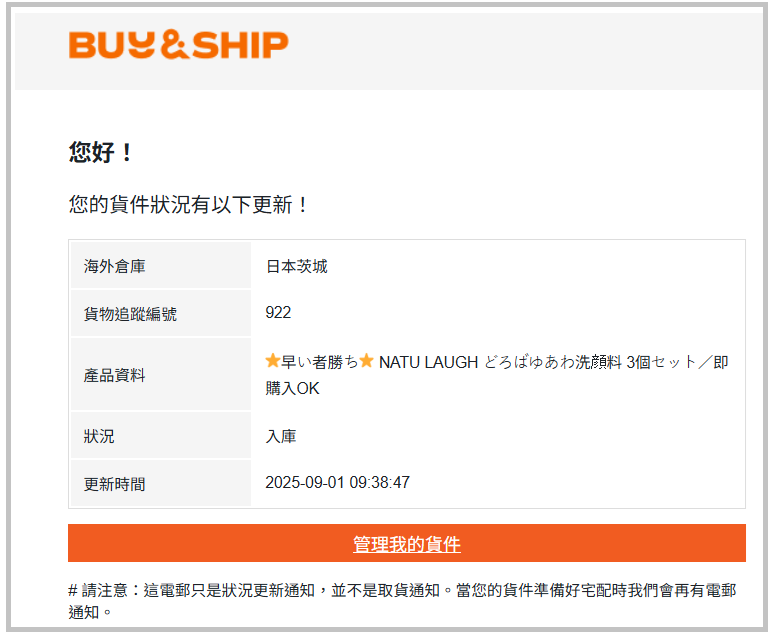
Task: Click the 入庫 status value
Action: coord(280,437)
